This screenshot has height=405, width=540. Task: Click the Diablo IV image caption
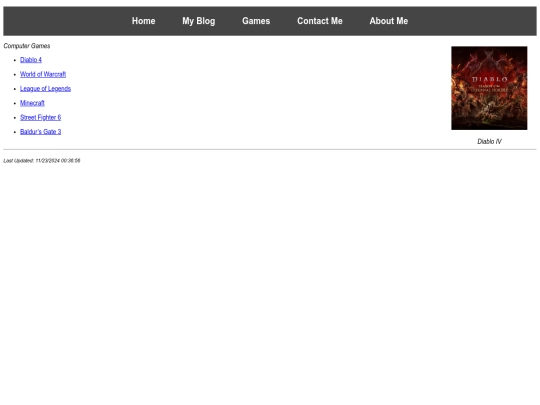pyautogui.click(x=489, y=142)
